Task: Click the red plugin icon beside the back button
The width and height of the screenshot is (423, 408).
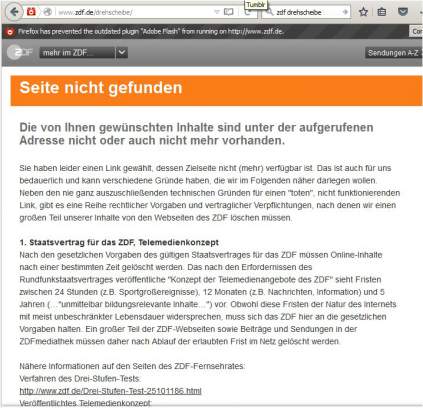Action: (x=31, y=12)
